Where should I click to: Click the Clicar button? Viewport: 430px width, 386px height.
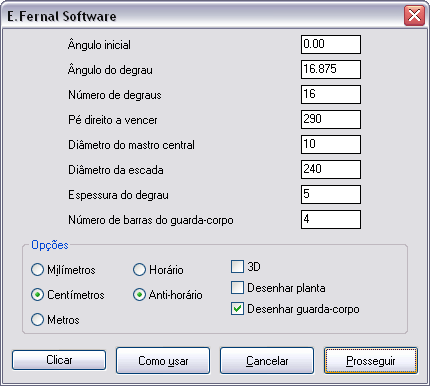[x=59, y=360]
